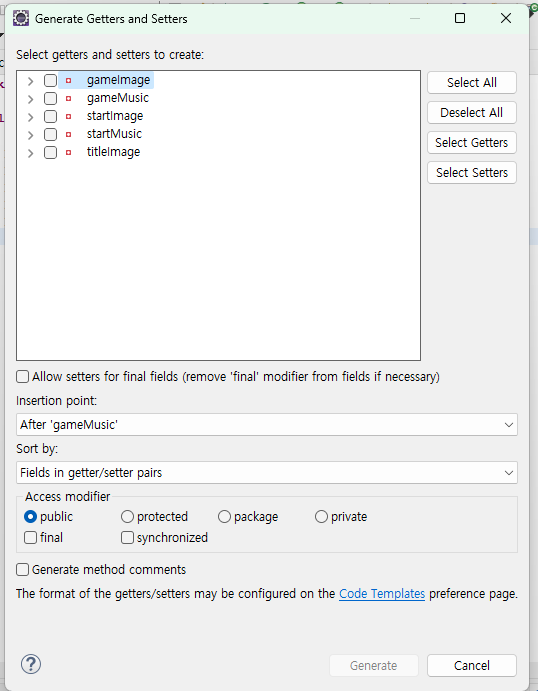538x691 pixels.
Task: Expand the gameMusic tree node
Action: [30, 99]
